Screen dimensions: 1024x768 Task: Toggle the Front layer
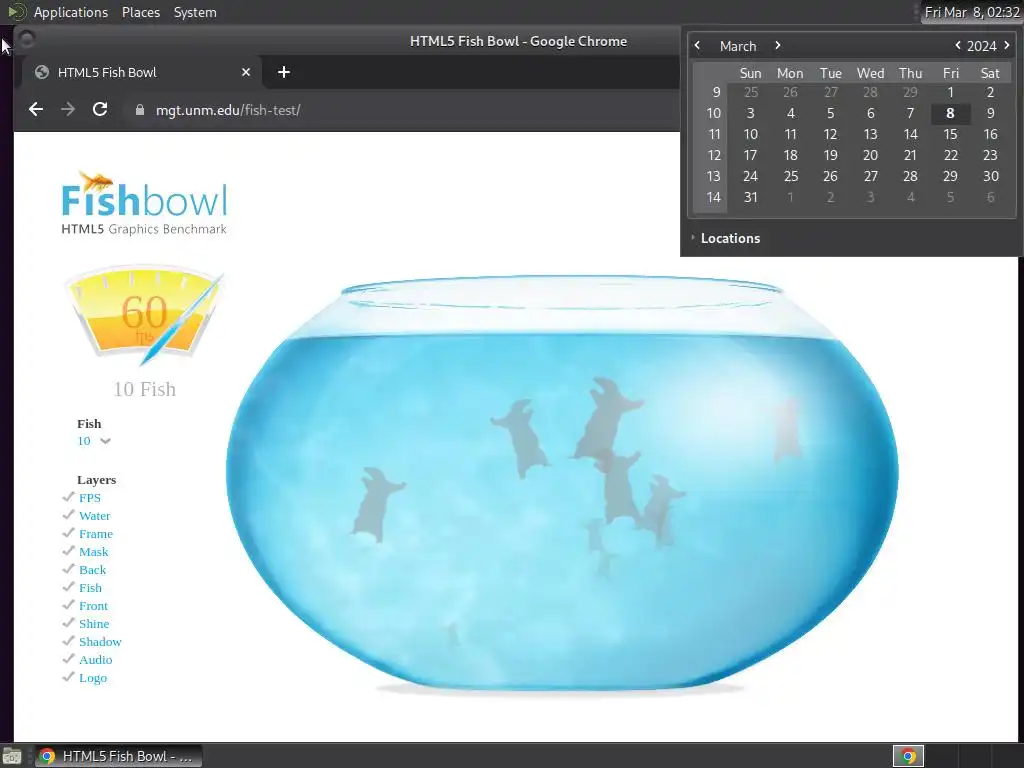coord(69,605)
